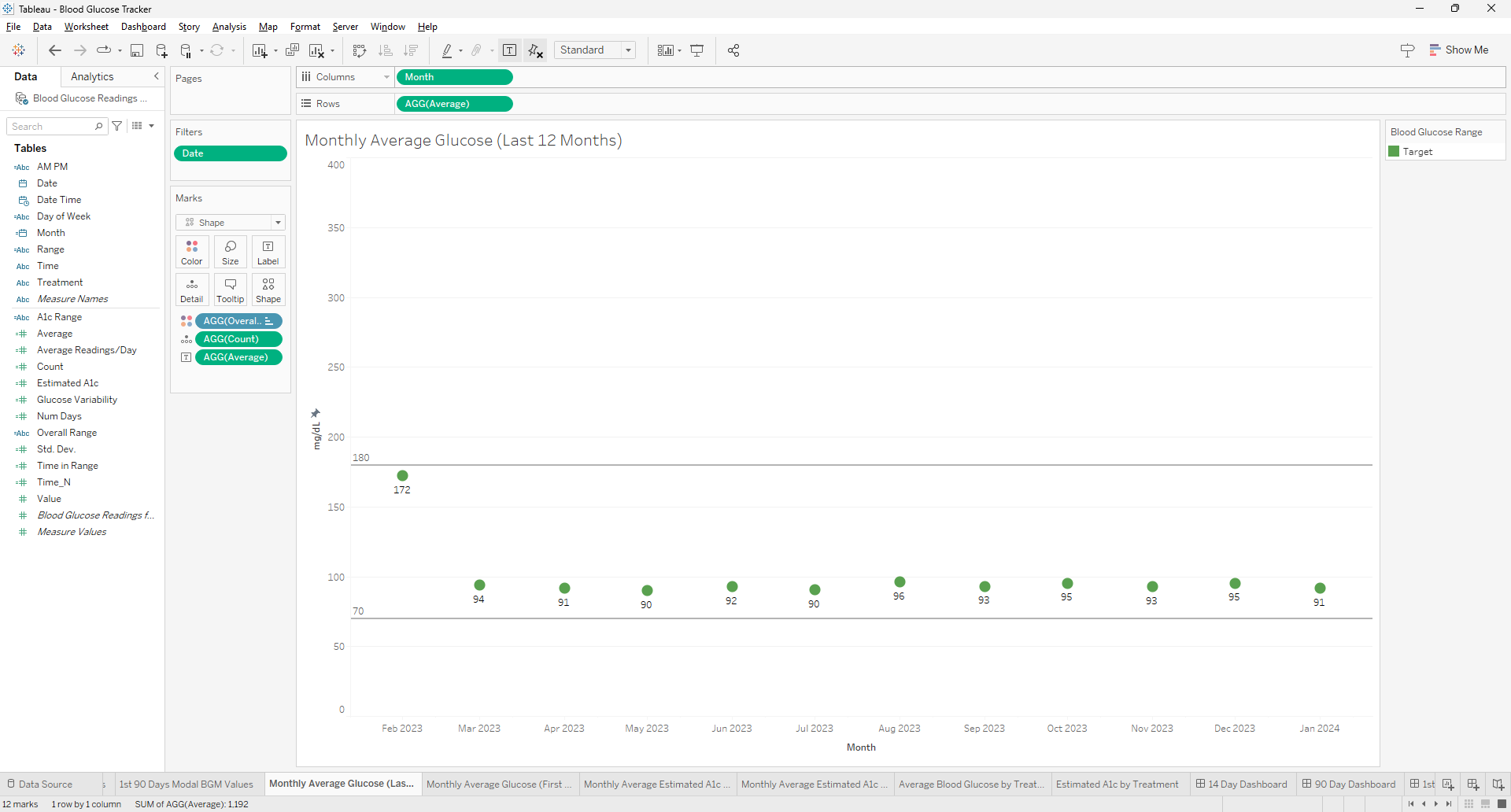Collapse the Data pane with the arrow
This screenshot has height=812, width=1511.
pyautogui.click(x=156, y=76)
